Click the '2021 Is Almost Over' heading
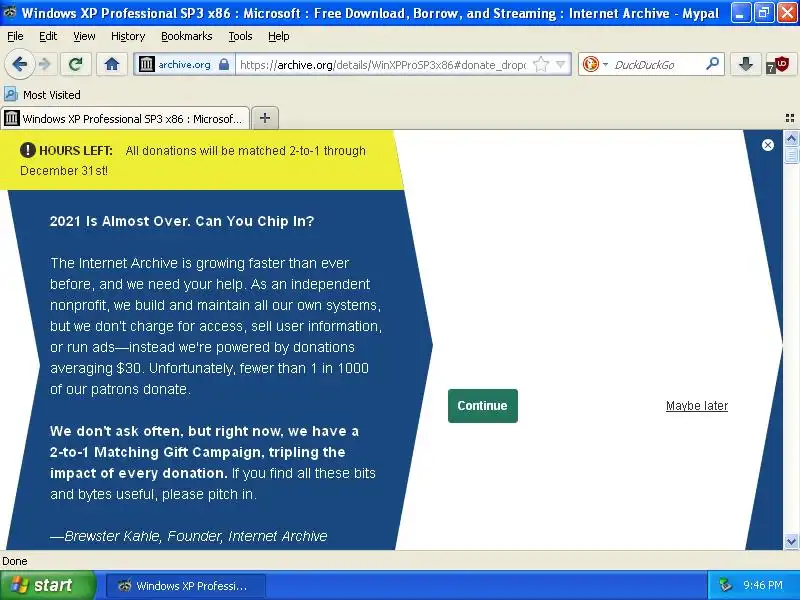 (182, 221)
